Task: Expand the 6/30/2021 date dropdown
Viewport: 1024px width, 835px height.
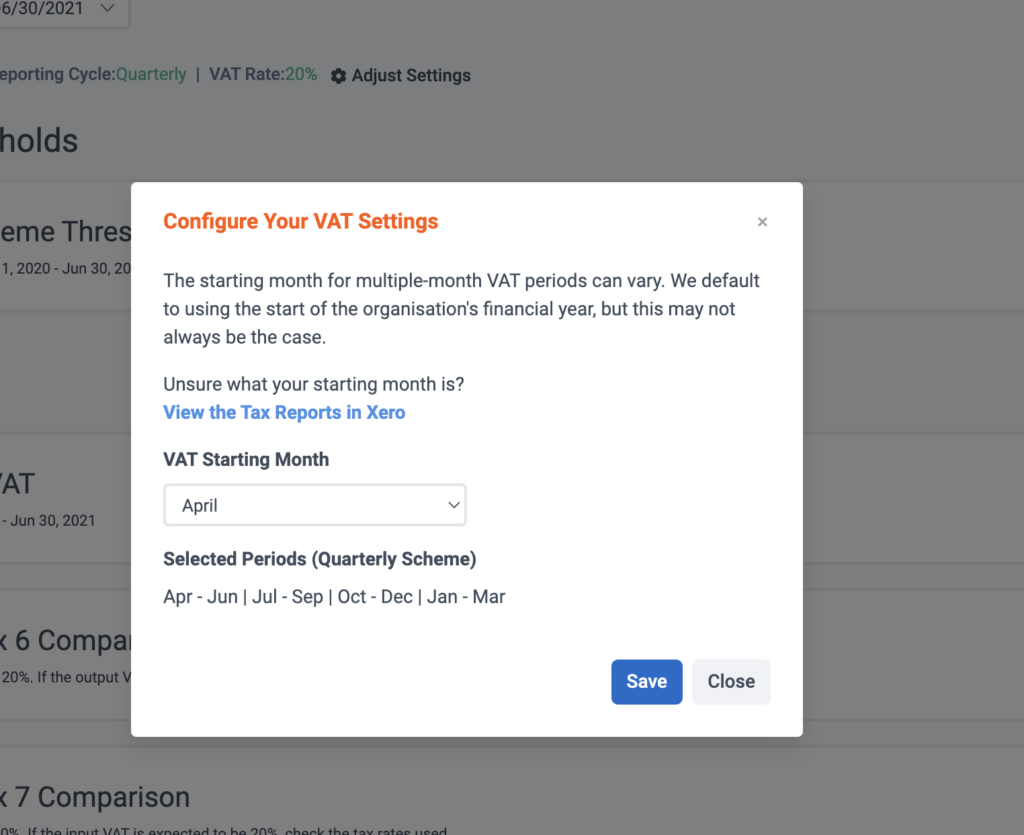Action: click(64, 10)
